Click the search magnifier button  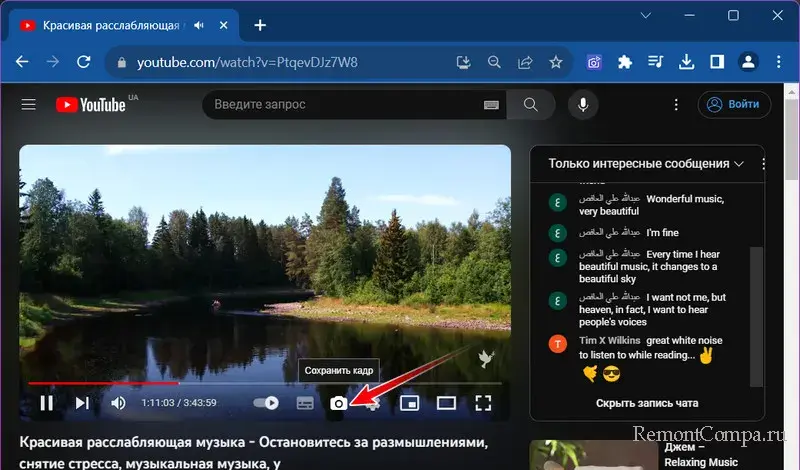pos(531,105)
